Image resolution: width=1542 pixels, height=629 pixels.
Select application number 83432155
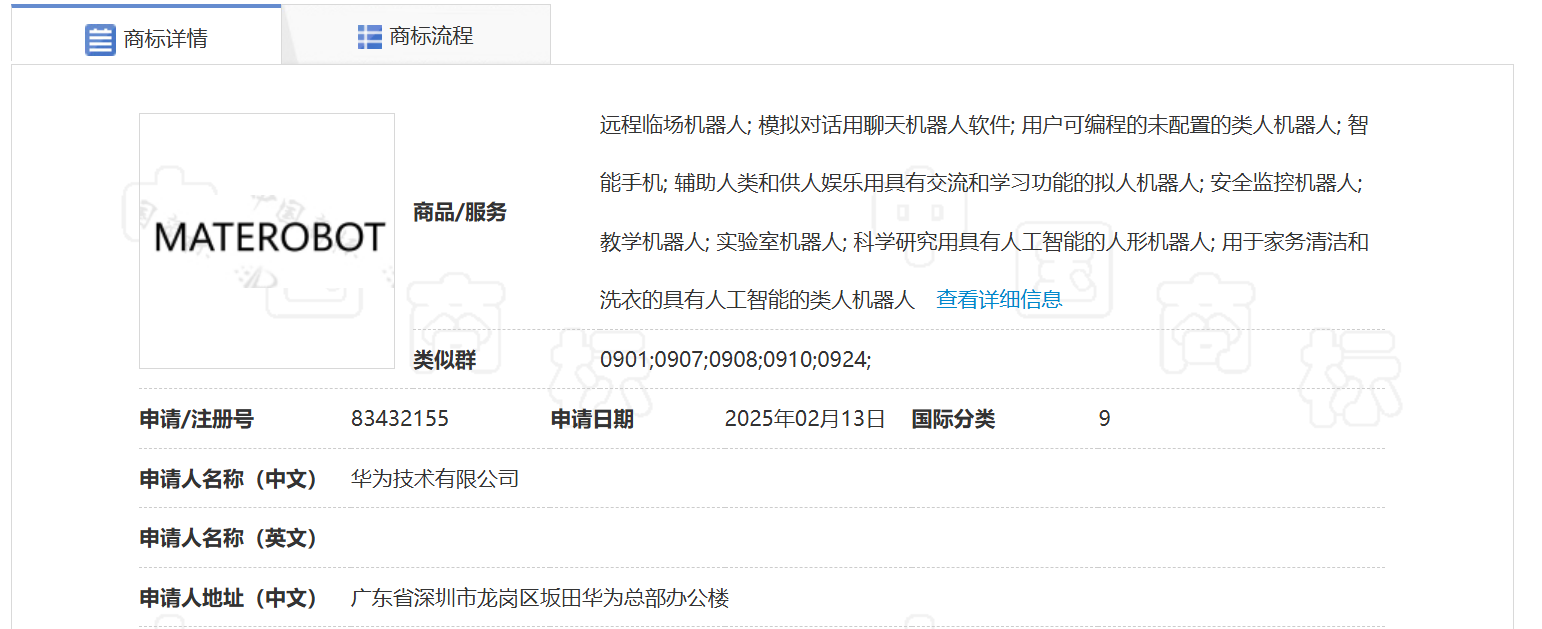[x=400, y=419]
